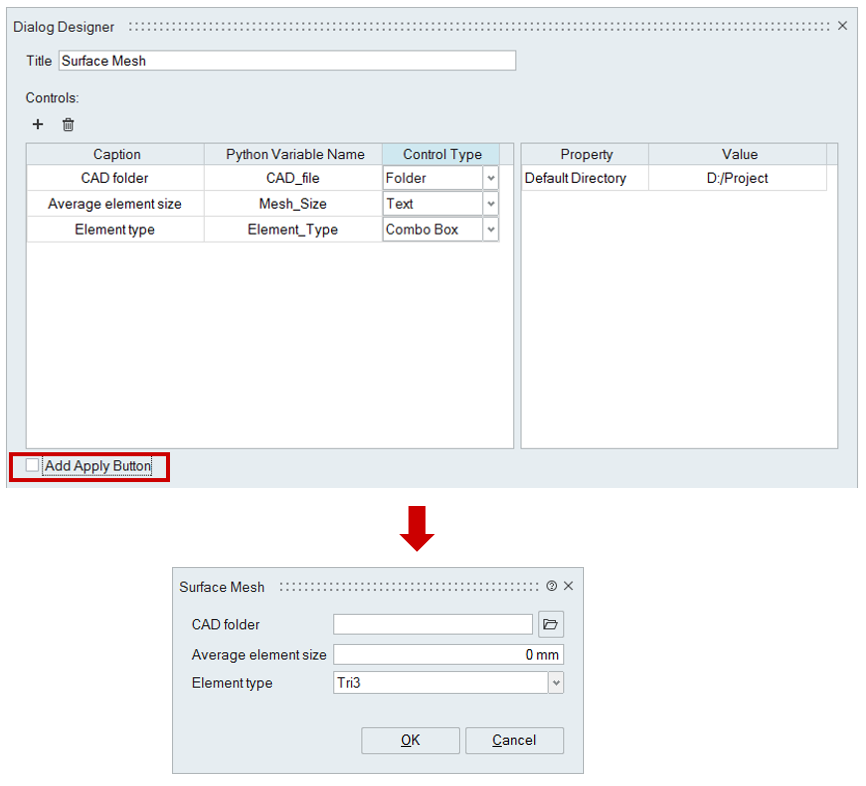Click the plus icon to add control
Image resolution: width=866 pixels, height=786 pixels.
(x=38, y=125)
